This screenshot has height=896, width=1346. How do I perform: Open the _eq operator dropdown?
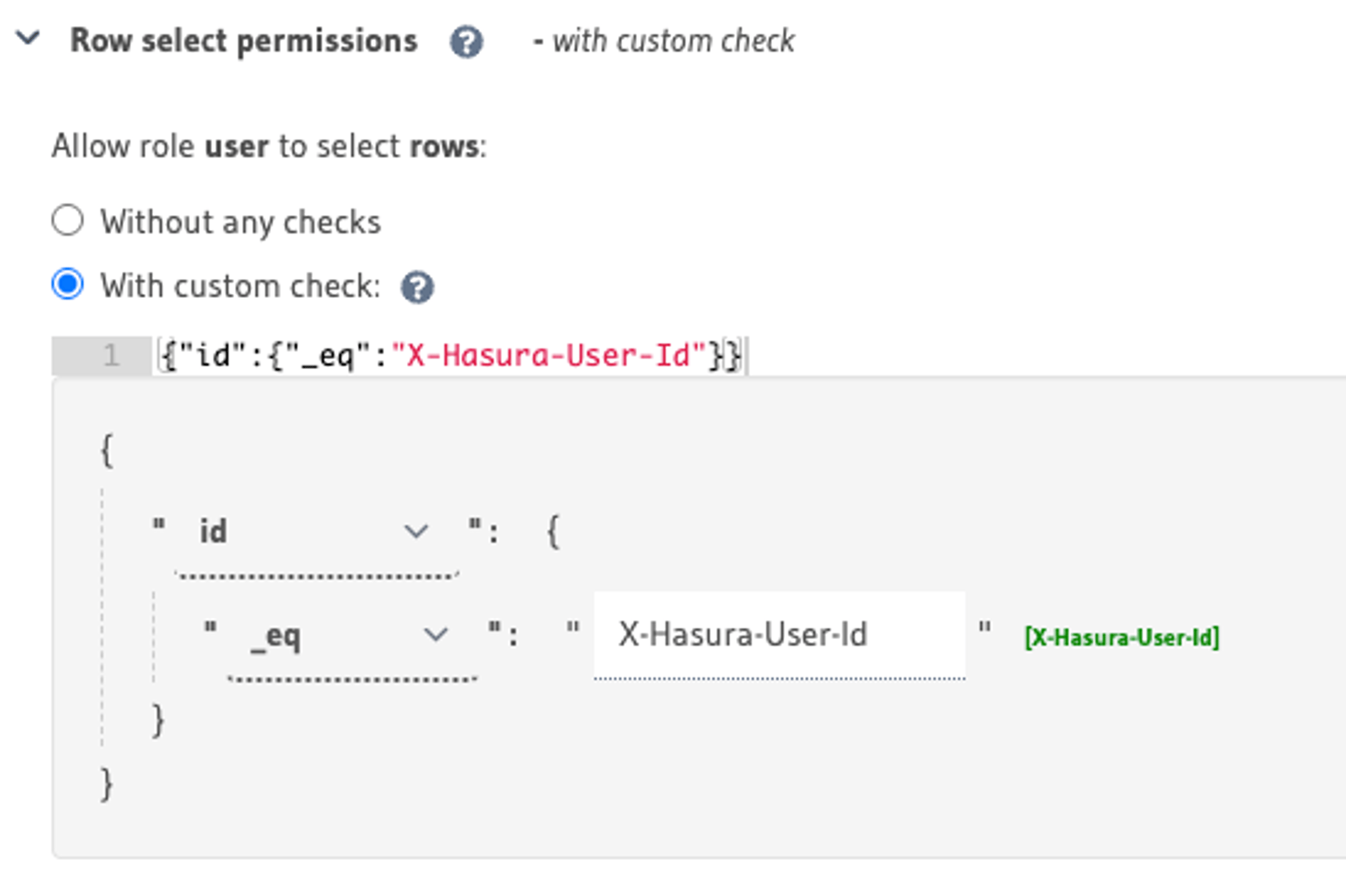[x=436, y=636]
